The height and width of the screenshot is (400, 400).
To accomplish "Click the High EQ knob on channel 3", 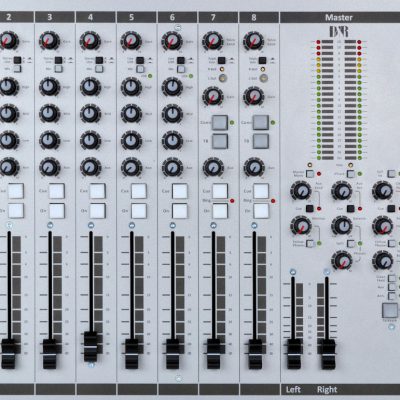I will coord(49,87).
